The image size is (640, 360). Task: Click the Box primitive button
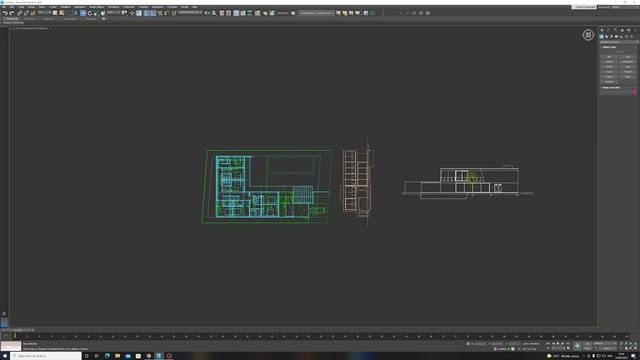pyautogui.click(x=609, y=57)
